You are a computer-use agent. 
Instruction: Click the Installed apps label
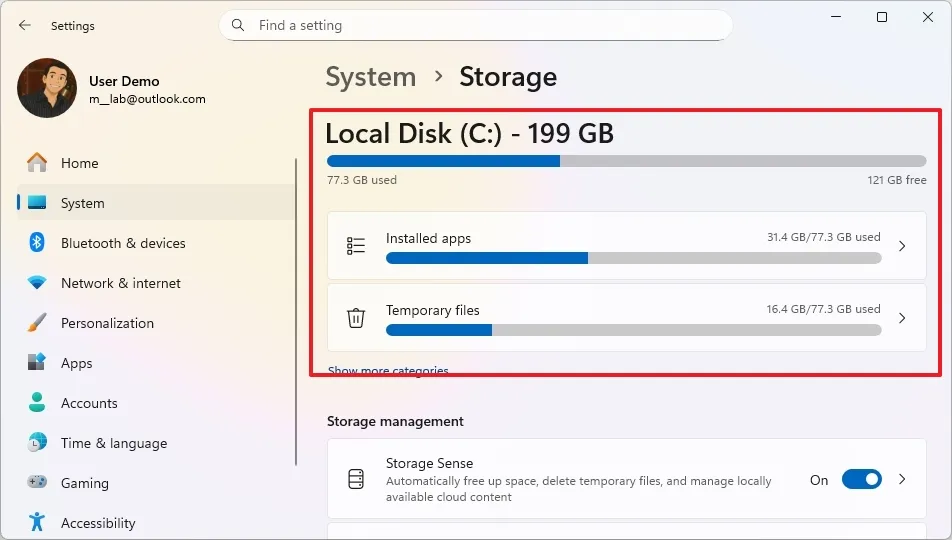pos(429,239)
